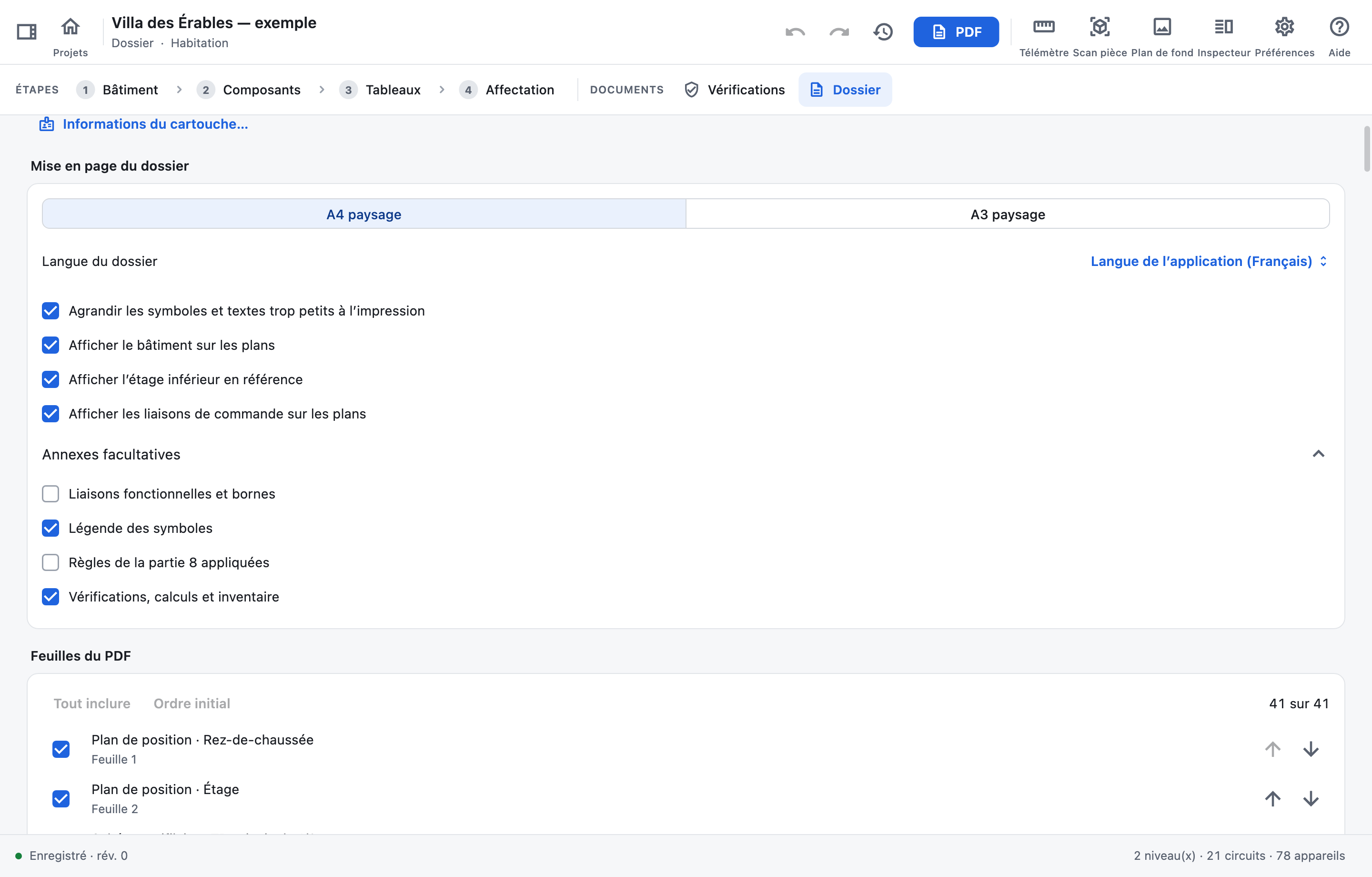Toggle the sidebar panel icon
This screenshot has height=877, width=1372.
click(26, 31)
